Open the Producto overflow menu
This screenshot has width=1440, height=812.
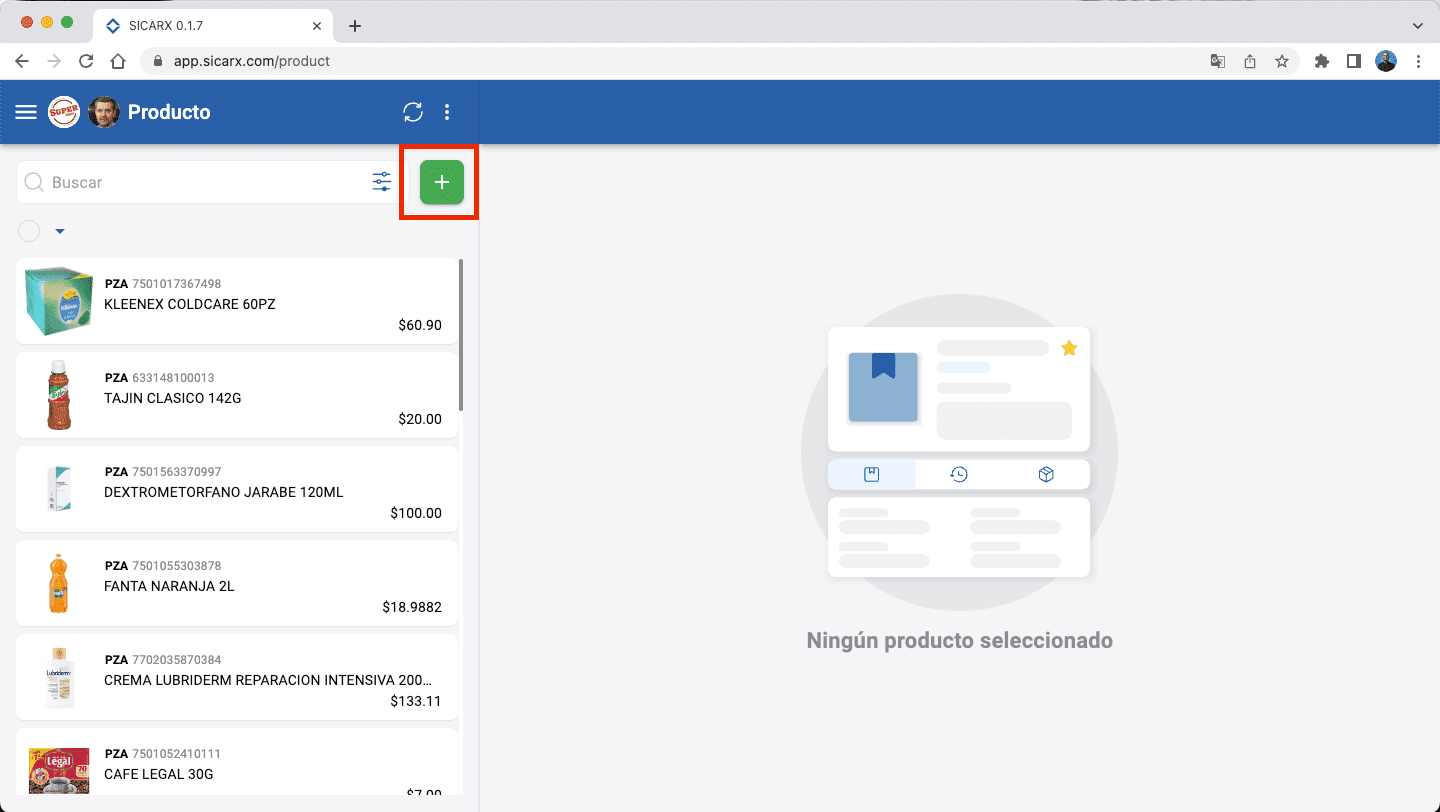pos(447,112)
